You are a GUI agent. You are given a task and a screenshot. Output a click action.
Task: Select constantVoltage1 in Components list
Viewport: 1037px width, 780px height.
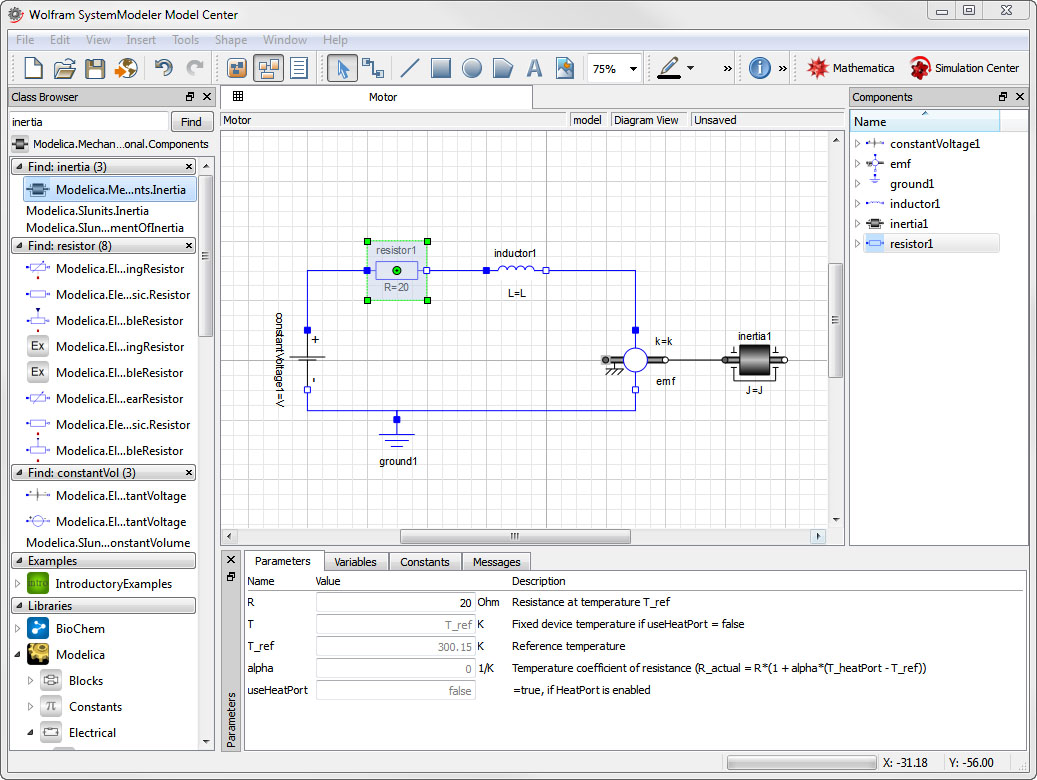pyautogui.click(x=934, y=144)
